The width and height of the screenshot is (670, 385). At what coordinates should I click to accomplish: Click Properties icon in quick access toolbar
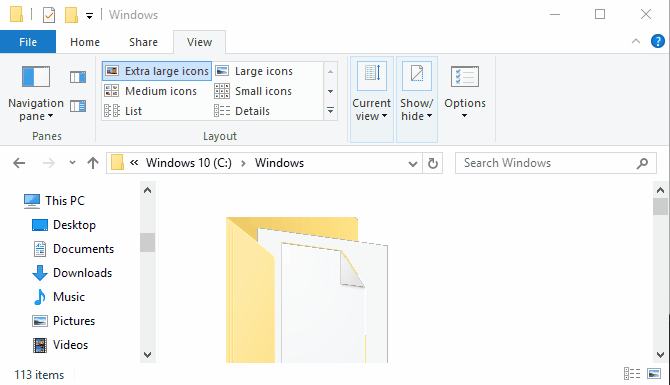point(49,15)
